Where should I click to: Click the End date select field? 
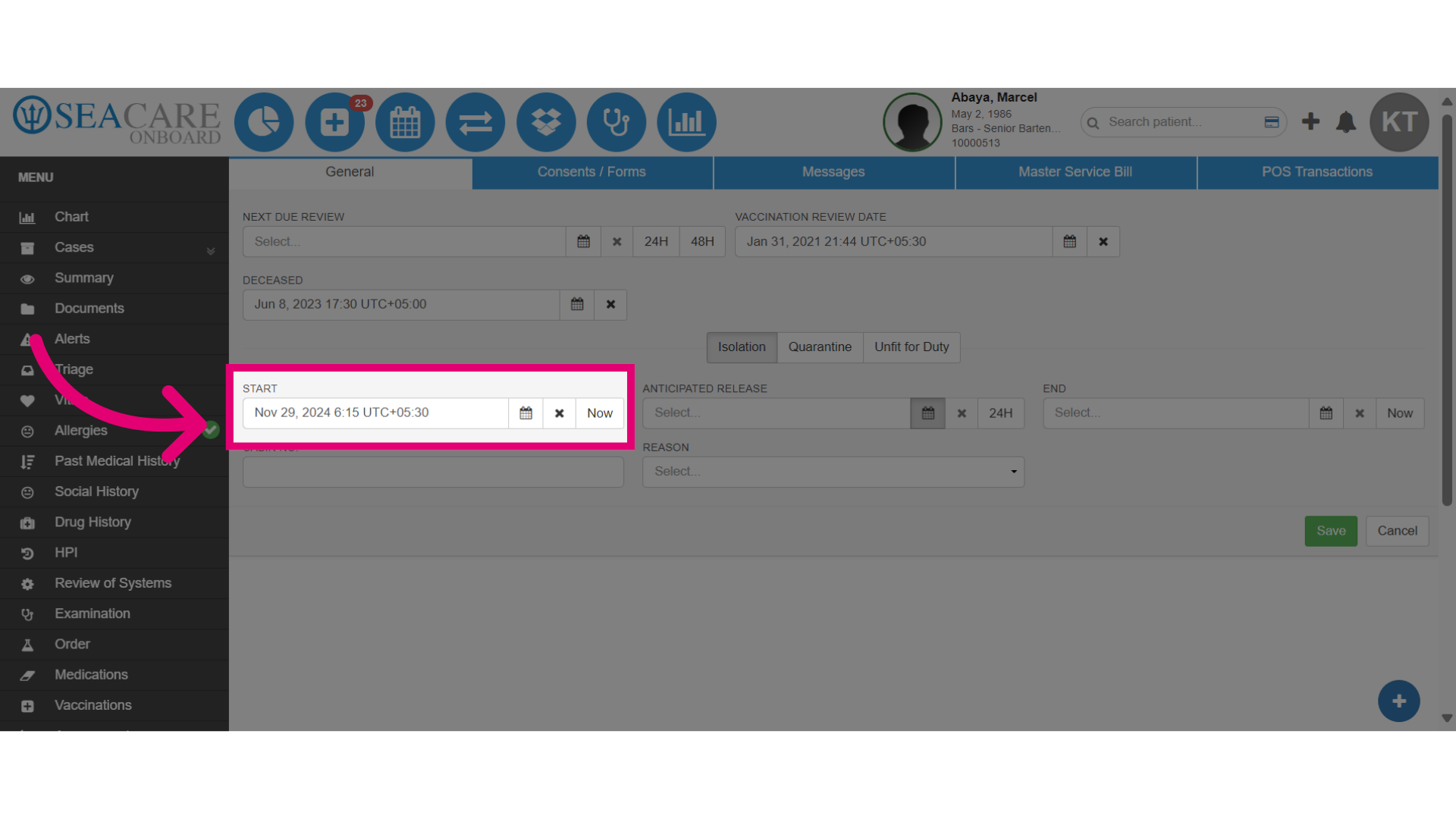pyautogui.click(x=1176, y=413)
